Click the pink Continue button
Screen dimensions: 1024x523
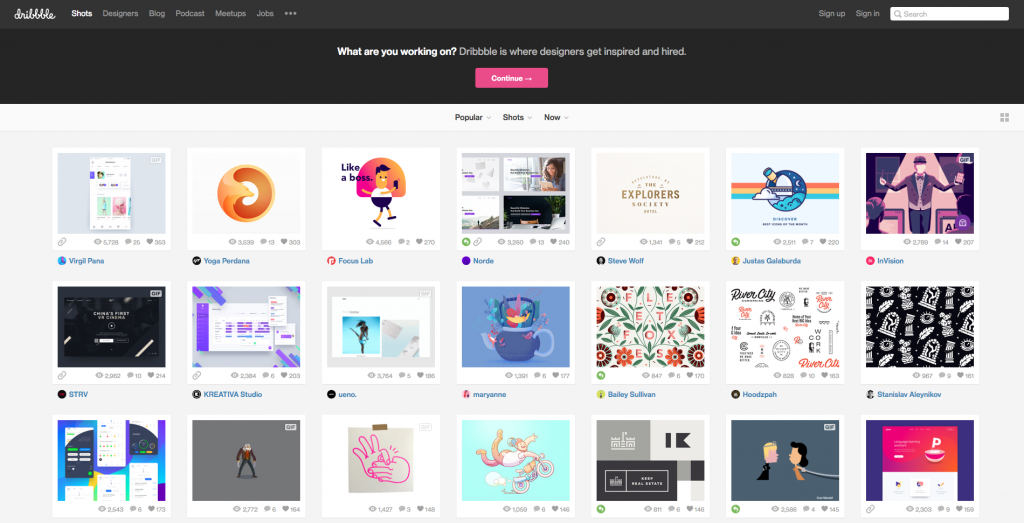[511, 78]
